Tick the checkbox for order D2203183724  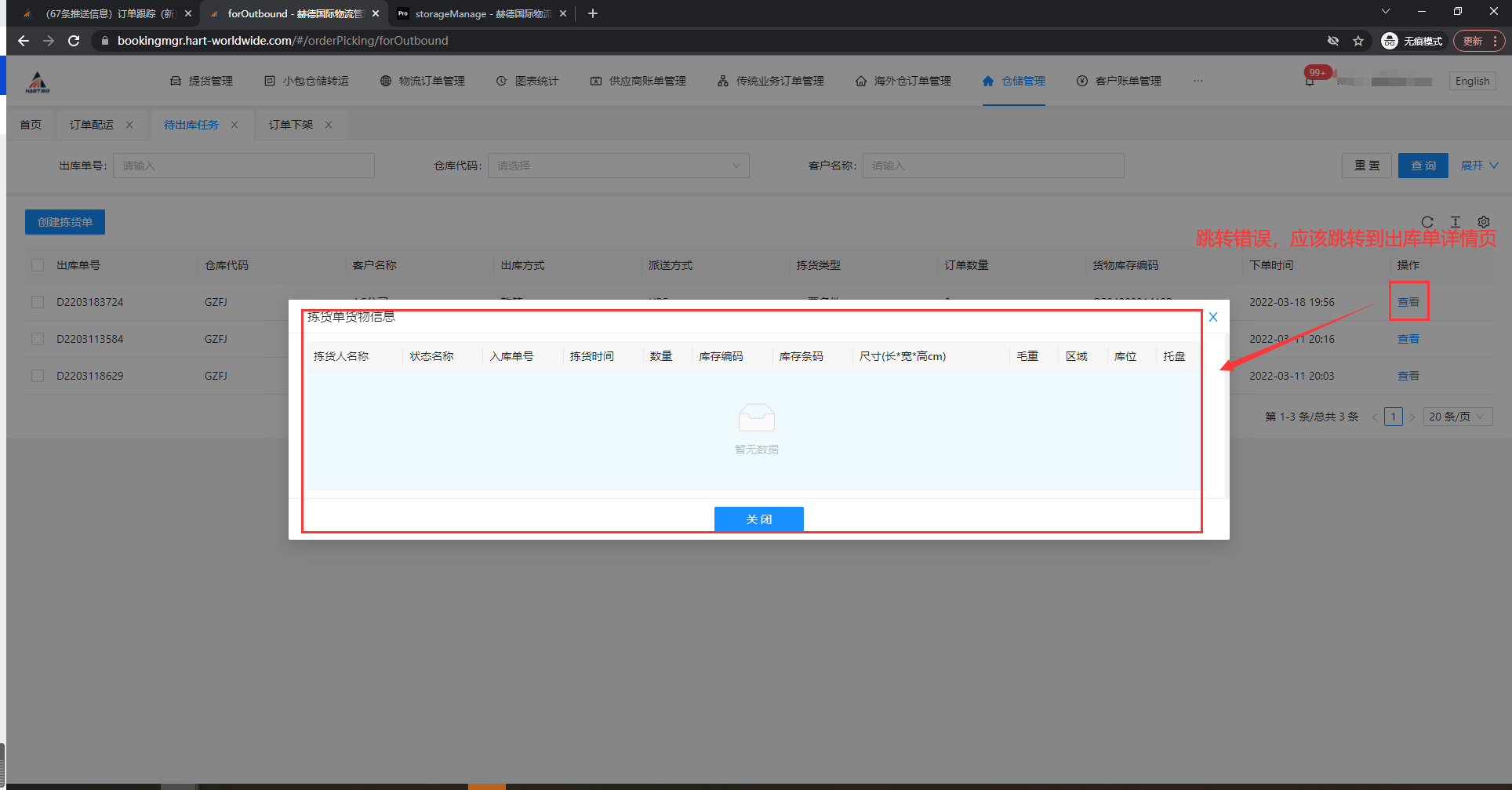[38, 302]
